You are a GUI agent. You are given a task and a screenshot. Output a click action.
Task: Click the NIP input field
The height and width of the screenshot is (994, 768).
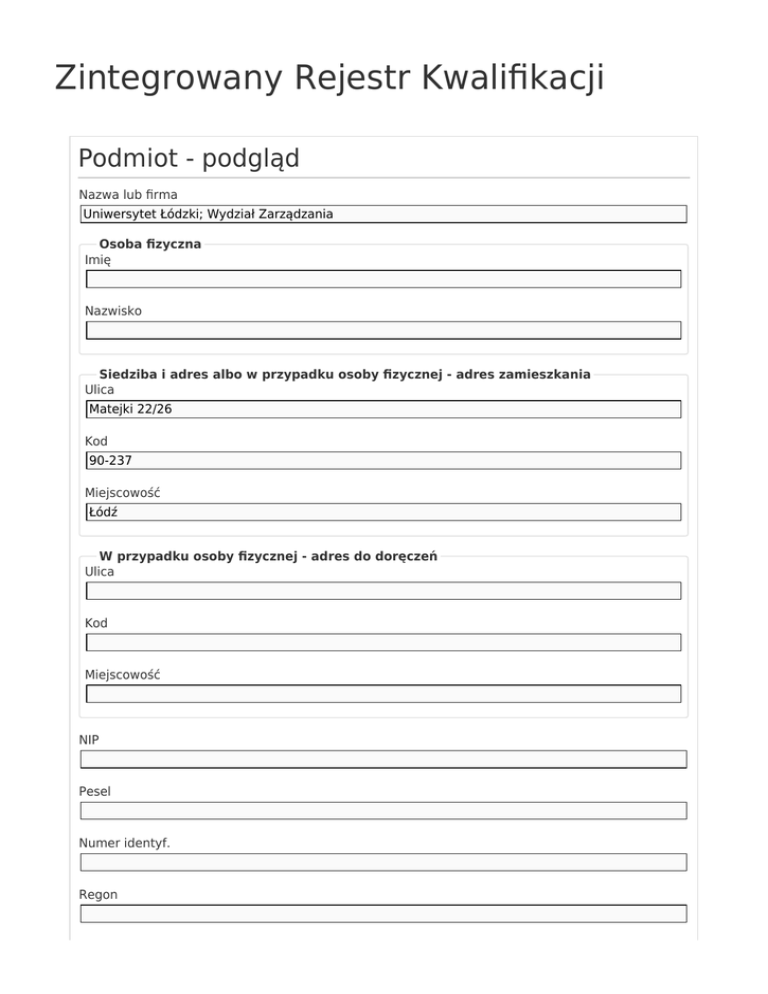(x=383, y=759)
